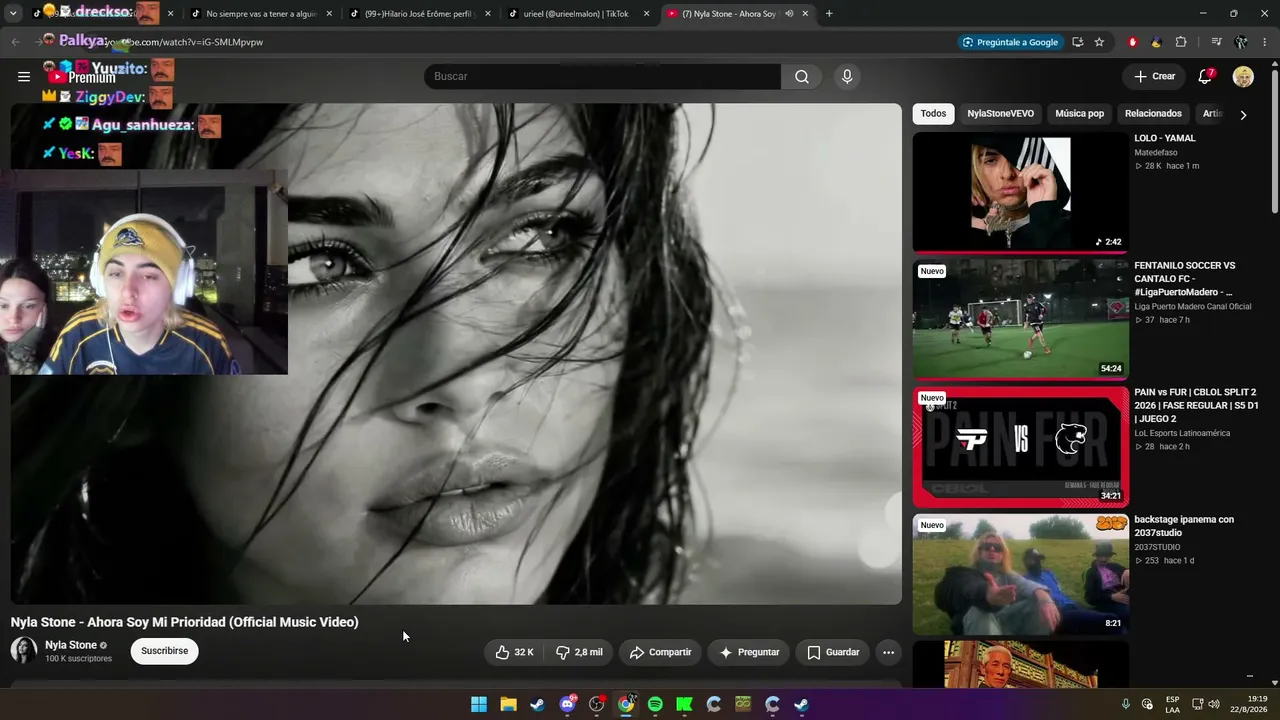1280x720 pixels.
Task: Open Chrome extensions puzzle icon
Action: tap(1181, 42)
